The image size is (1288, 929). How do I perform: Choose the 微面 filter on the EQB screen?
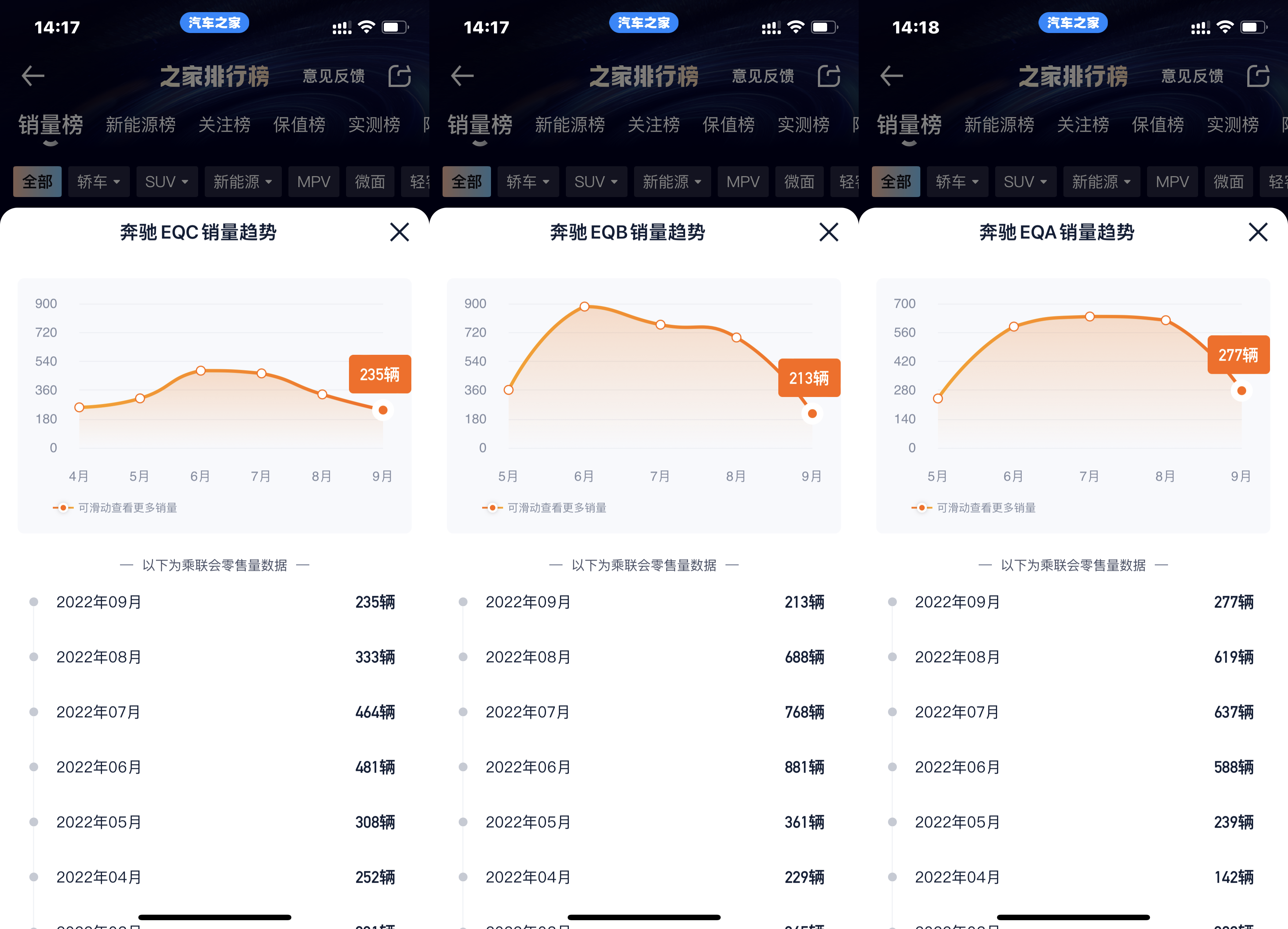coord(800,182)
